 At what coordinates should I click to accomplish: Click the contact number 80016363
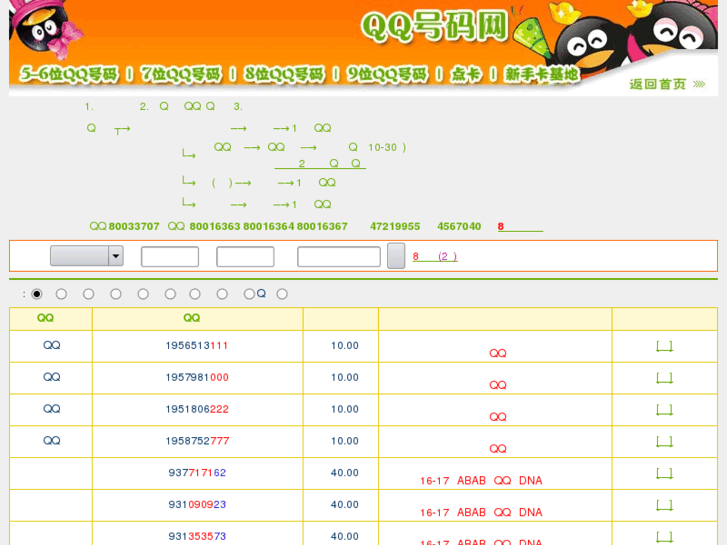pyautogui.click(x=215, y=226)
